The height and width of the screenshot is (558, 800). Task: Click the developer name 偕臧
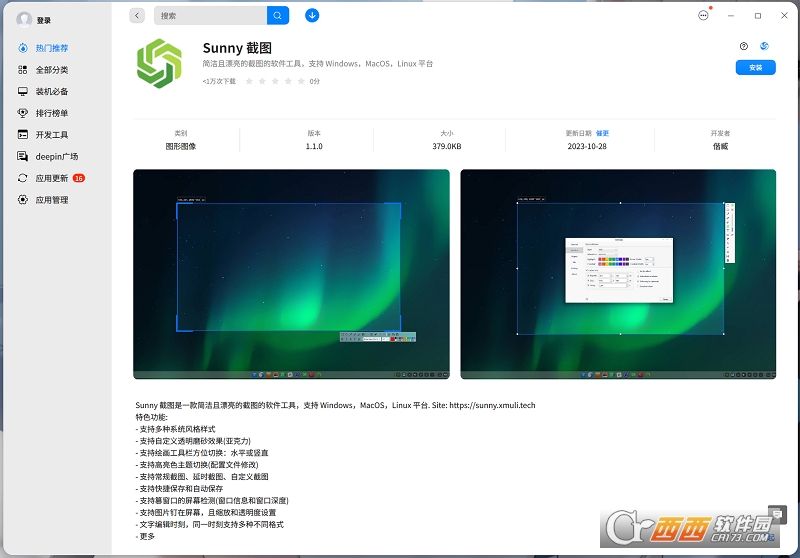pyautogui.click(x=720, y=146)
